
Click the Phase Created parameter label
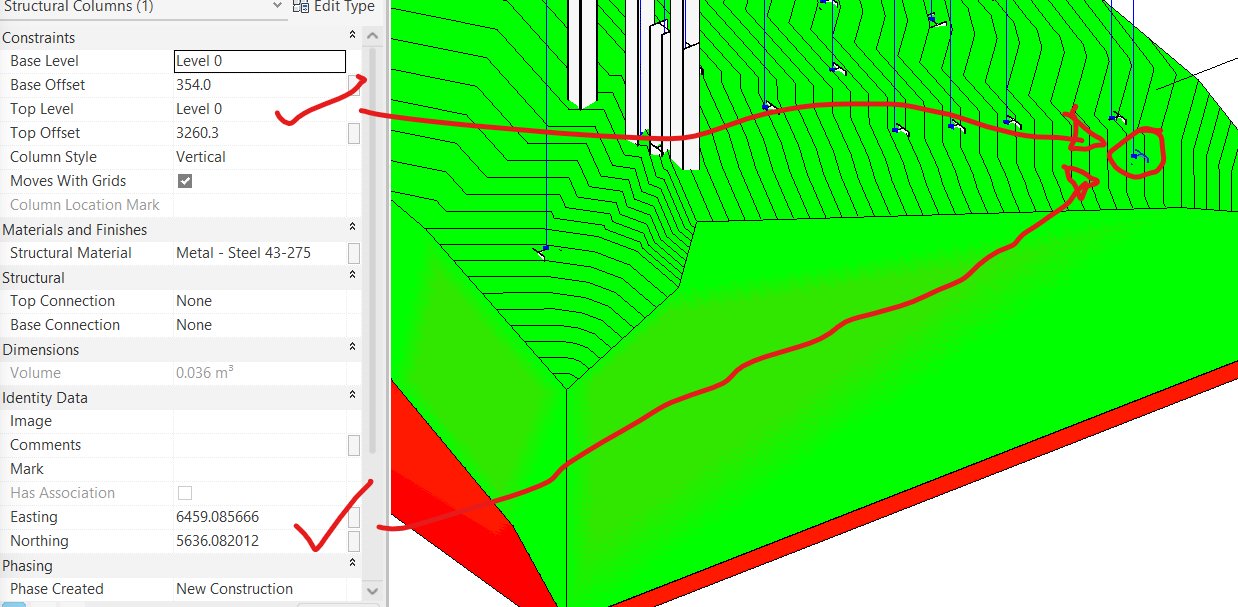tap(57, 589)
